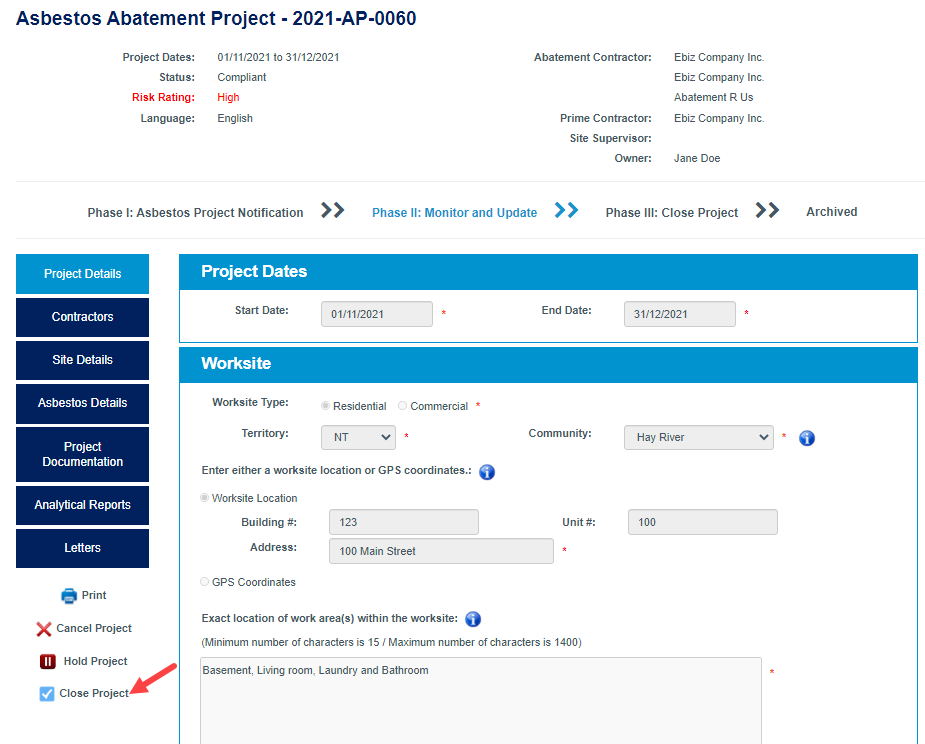The width and height of the screenshot is (925, 744).
Task: Open info icon next to GPS coordinates instruction
Action: click(x=487, y=472)
